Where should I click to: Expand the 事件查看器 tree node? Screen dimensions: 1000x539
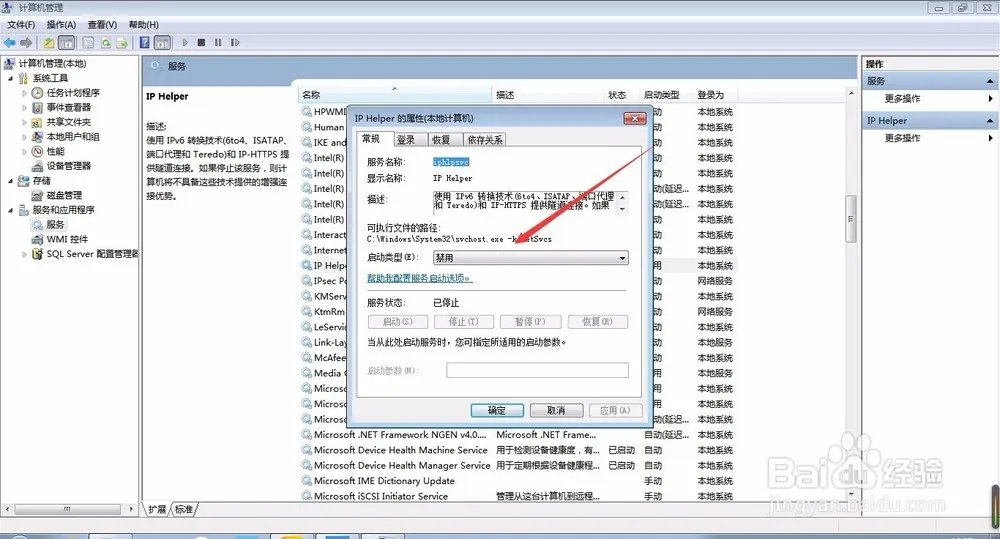pos(24,107)
